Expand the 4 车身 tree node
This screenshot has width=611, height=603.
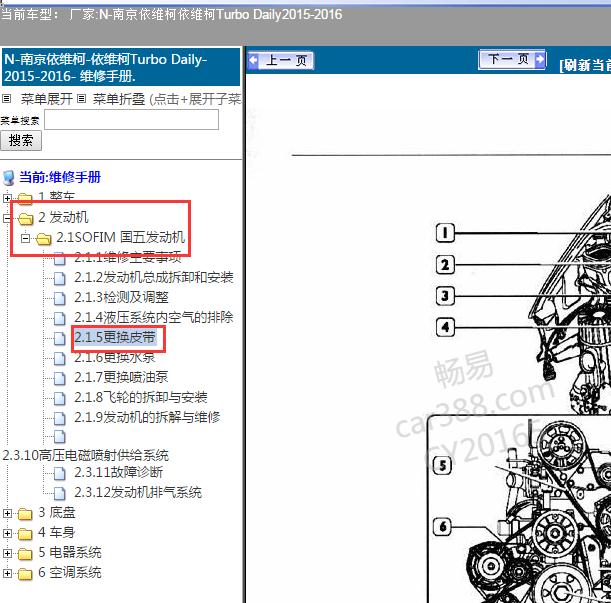click(7, 533)
